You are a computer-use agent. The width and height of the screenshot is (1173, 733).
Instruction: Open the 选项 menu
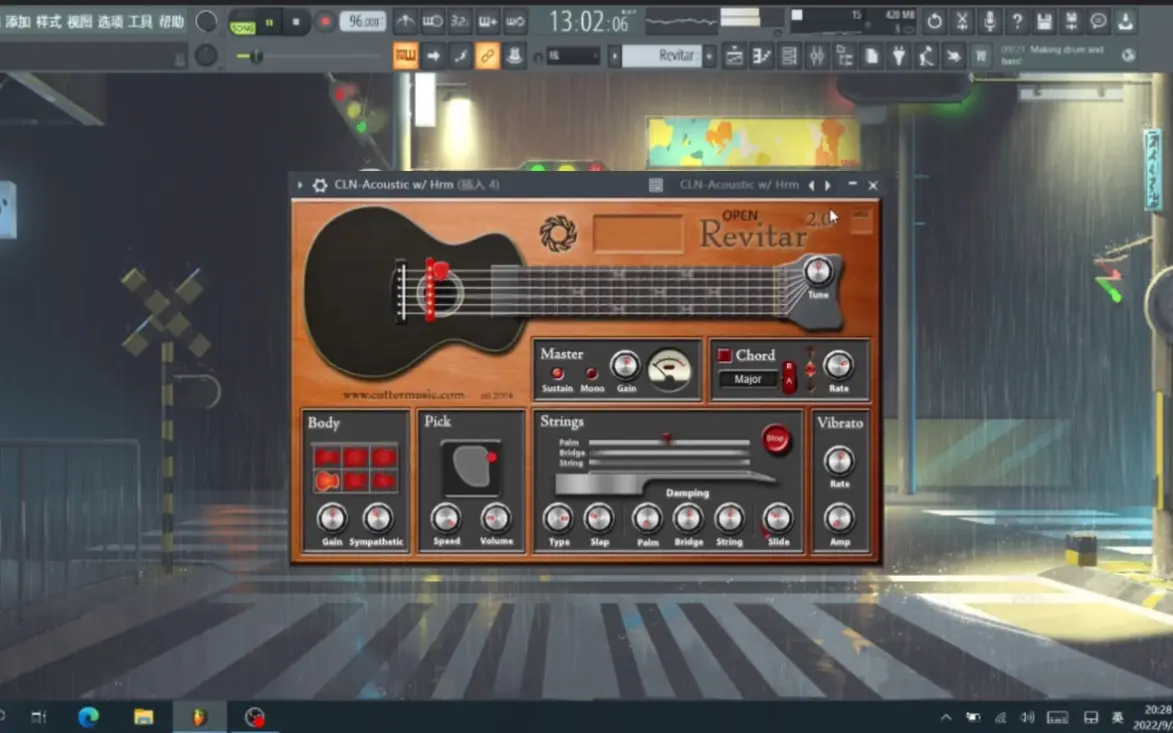tap(110, 22)
